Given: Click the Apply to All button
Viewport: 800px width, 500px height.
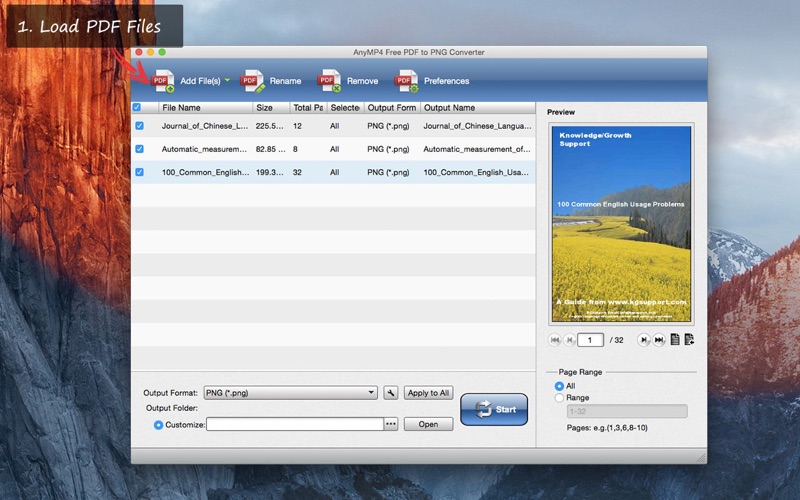Looking at the screenshot, I should pyautogui.click(x=428, y=393).
